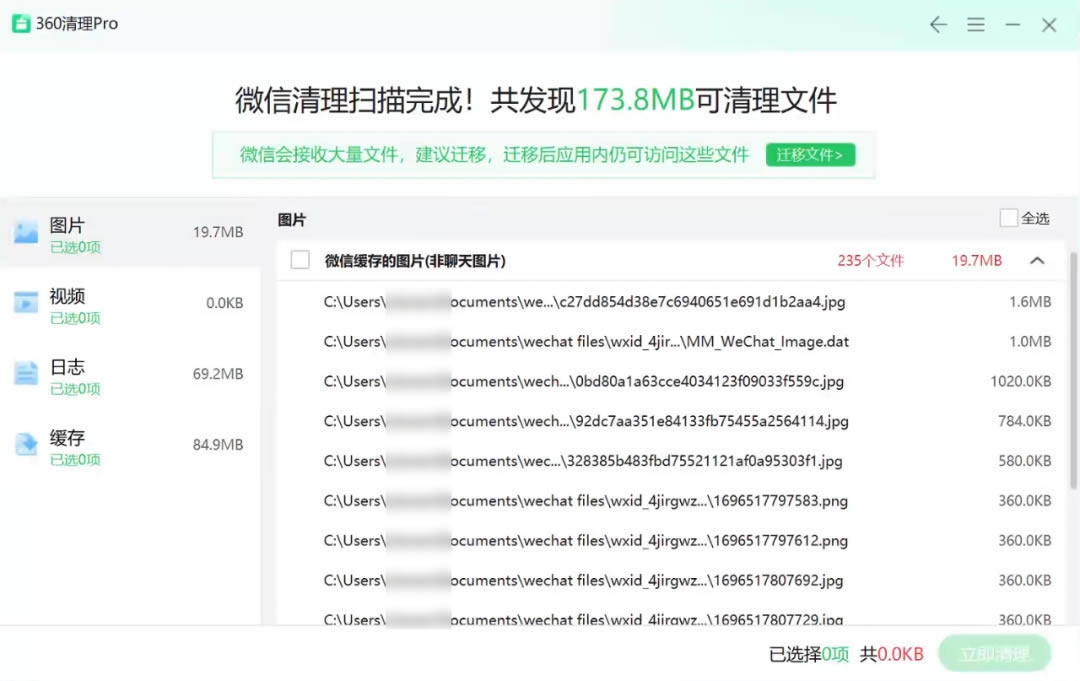This screenshot has height=681, width=1080.
Task: Click the 日志 category document icon
Action: 26,373
